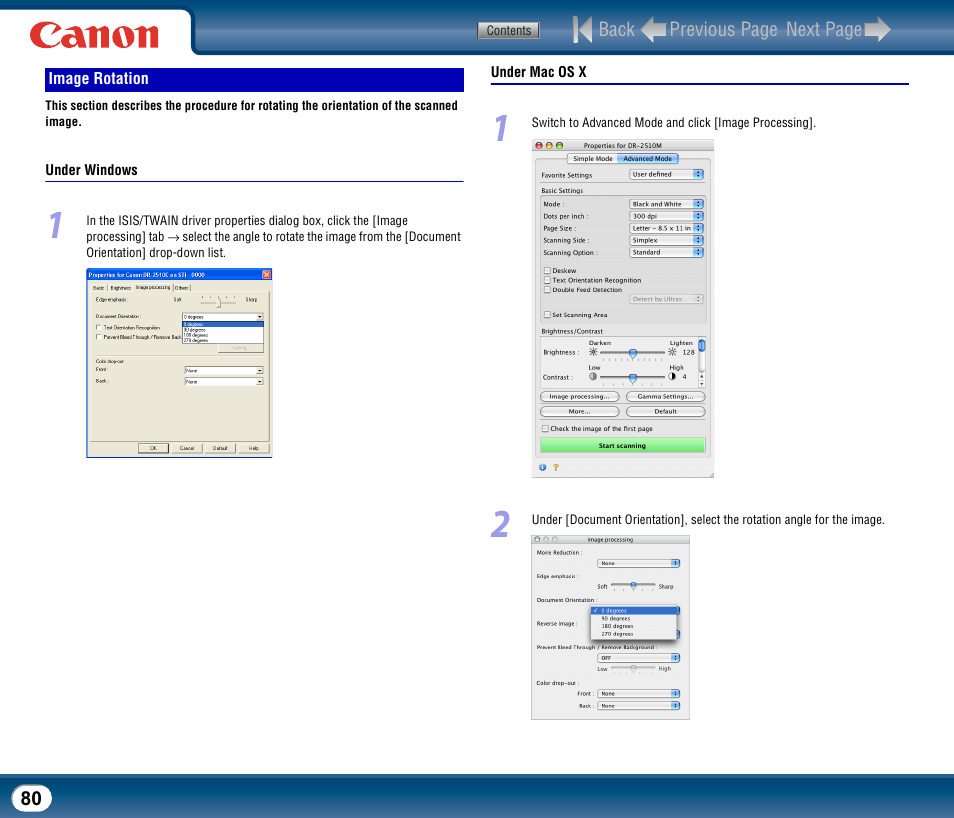Click the darken sun icon beside Brightness slider
The height and width of the screenshot is (818, 954).
tap(593, 352)
